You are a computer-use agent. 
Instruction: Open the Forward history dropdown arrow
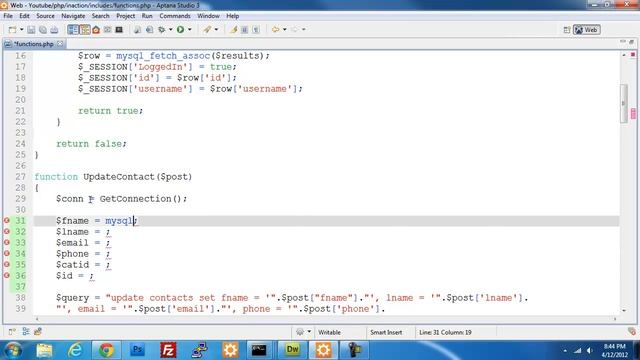pos(304,30)
